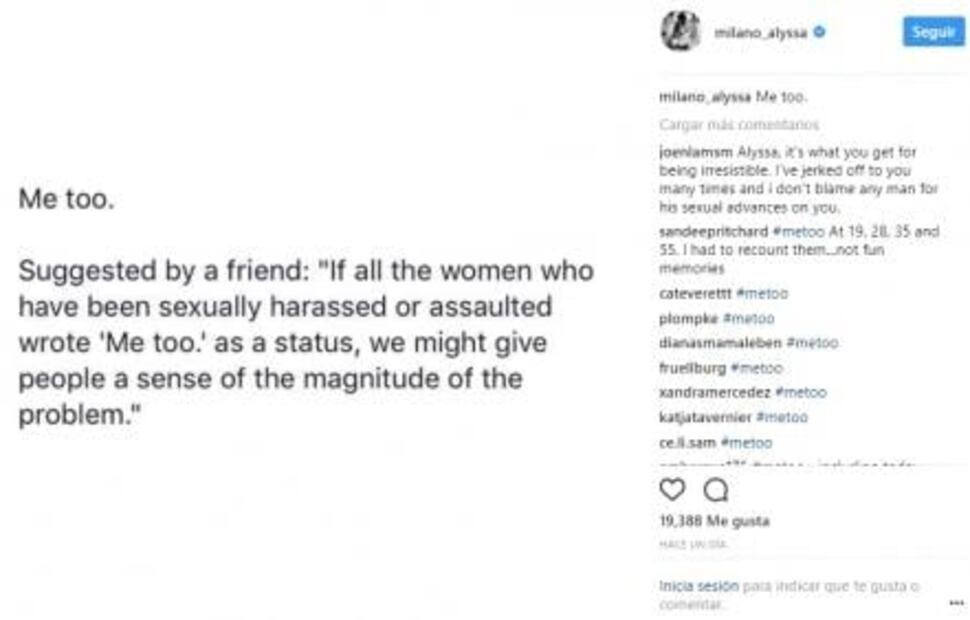
Task: Open the three-dot more options menu
Action: click(x=955, y=603)
